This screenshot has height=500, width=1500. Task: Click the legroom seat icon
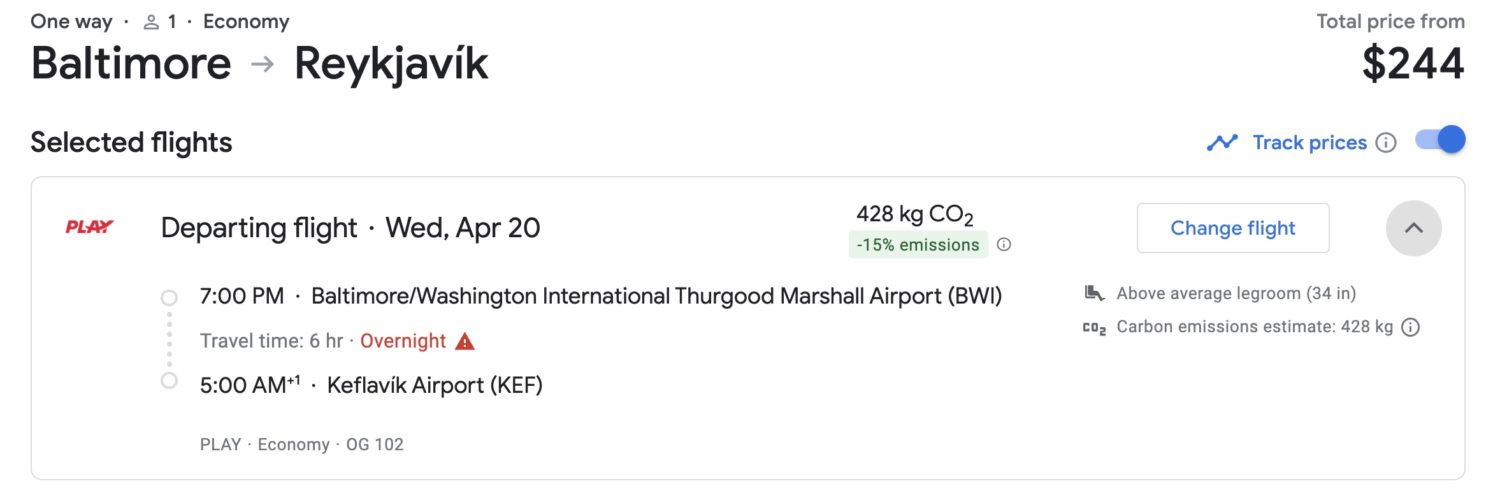coord(1094,293)
